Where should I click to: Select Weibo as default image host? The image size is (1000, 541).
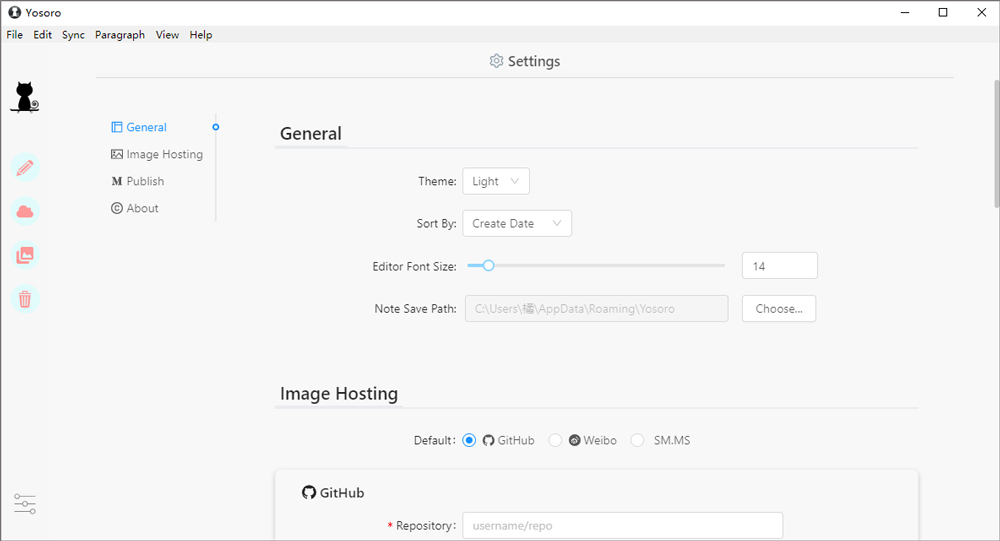click(x=555, y=440)
